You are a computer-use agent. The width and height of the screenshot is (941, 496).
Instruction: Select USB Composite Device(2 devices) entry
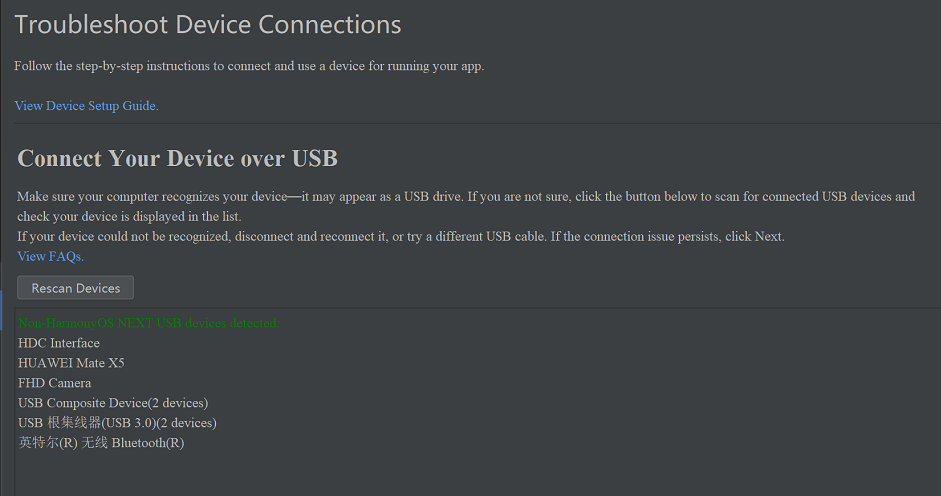click(112, 403)
